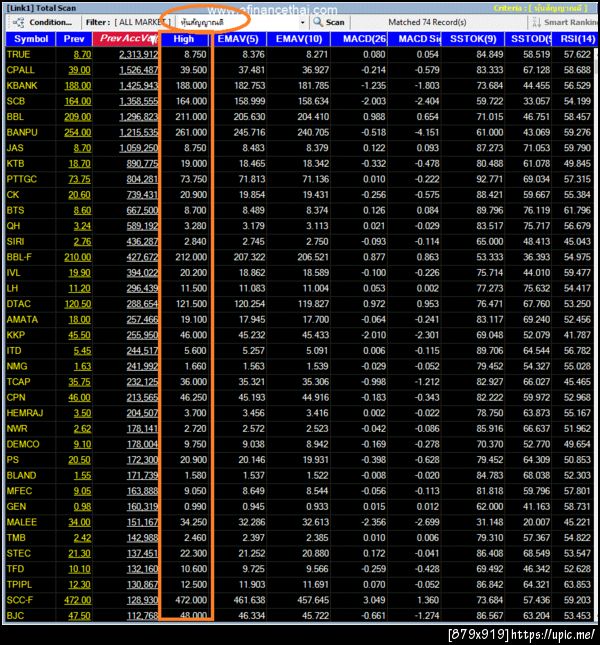This screenshot has width=600, height=645.
Task: Select the SCB symbol
Action: tap(16, 101)
